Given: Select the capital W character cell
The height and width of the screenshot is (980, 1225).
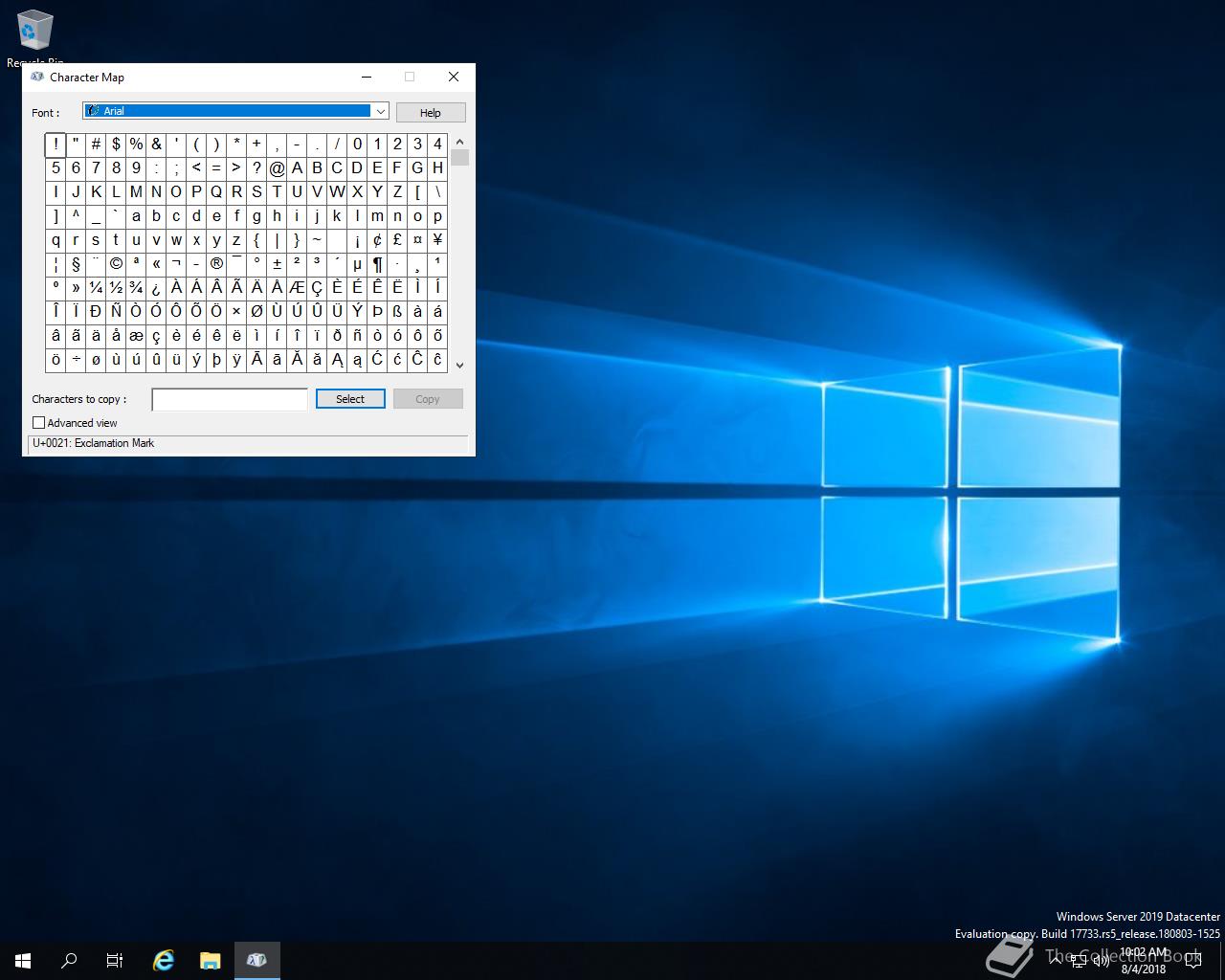Looking at the screenshot, I should coord(337,192).
